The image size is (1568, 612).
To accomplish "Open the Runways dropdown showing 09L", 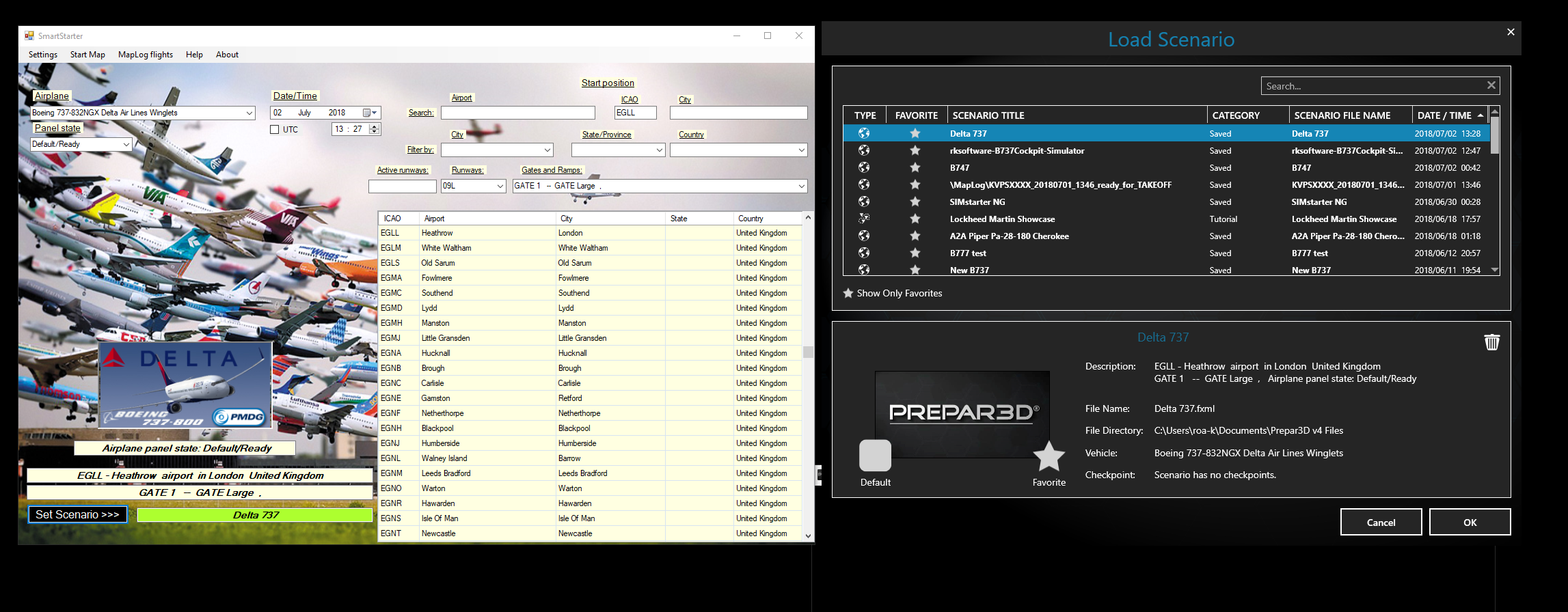I will [500, 186].
